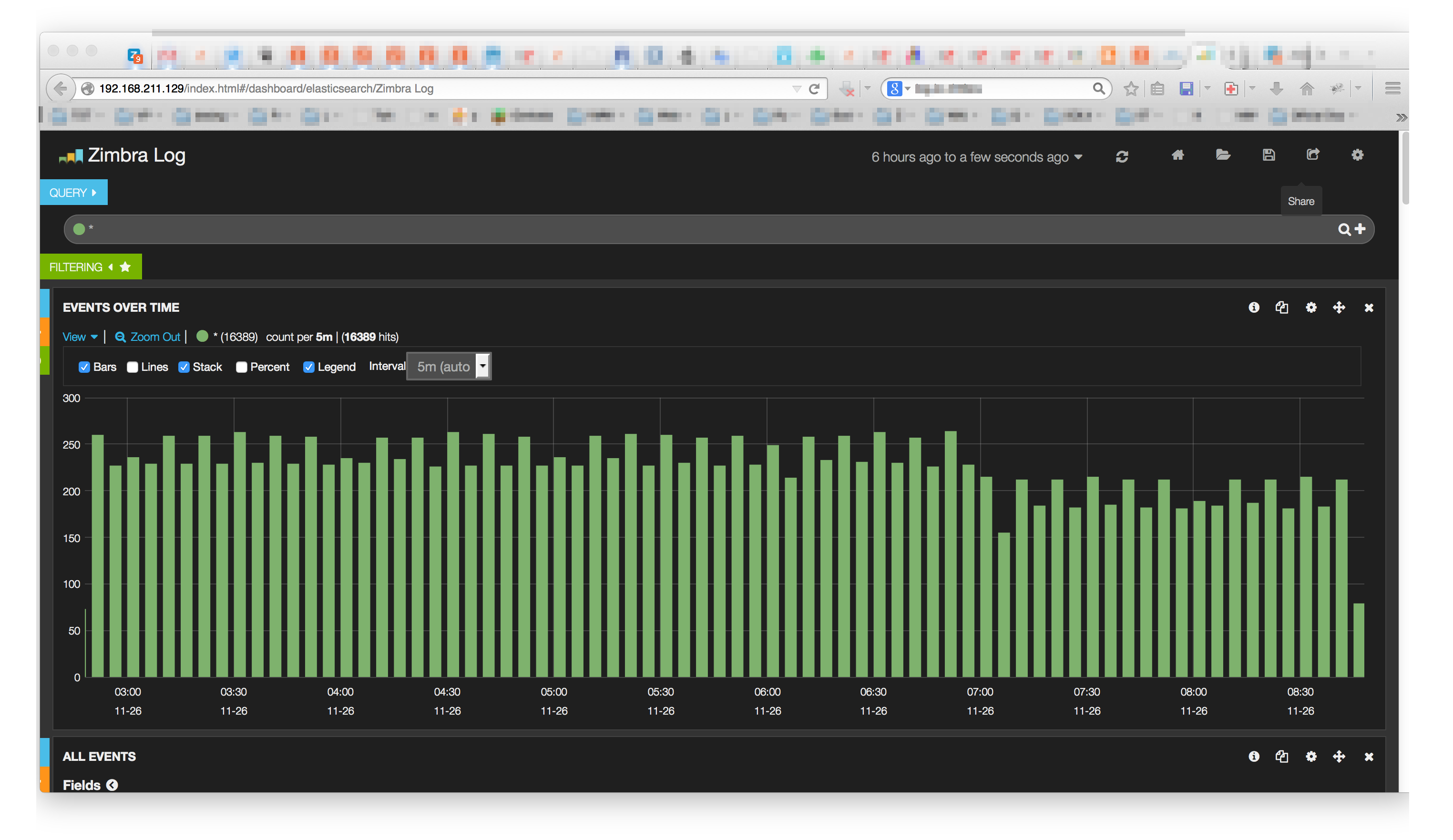The image size is (1453, 840).
Task: Refresh the dashboard using the Kibana refresh icon
Action: click(x=1122, y=156)
